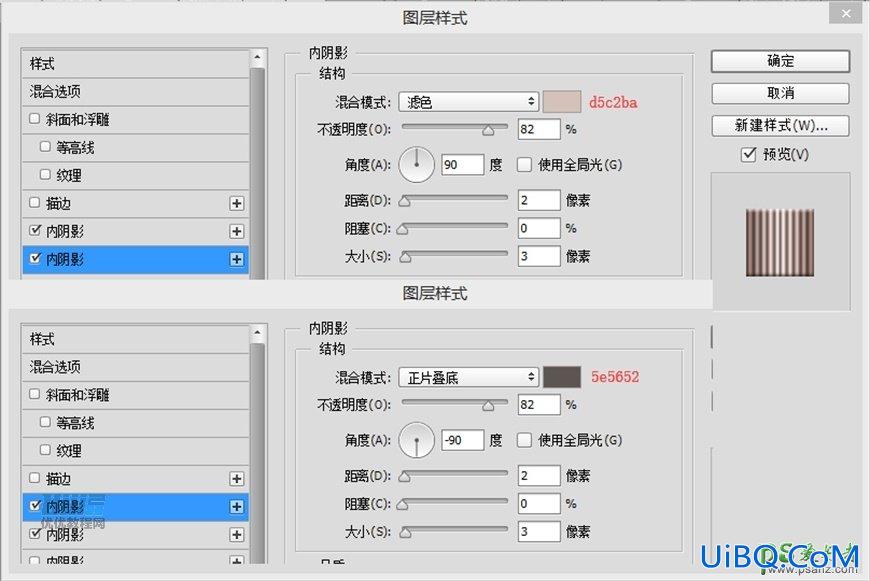Screen dimensions: 870x581
Task: Uncheck the highlighted 内阴影 checkbox in 正片叠底 dialog
Action: tap(36, 506)
